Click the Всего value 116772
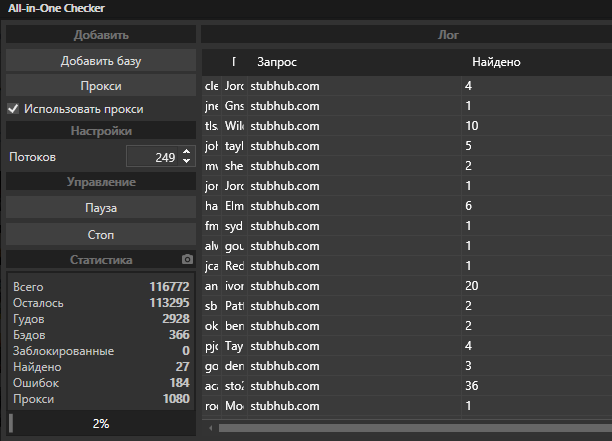Screen dimensions: 612x441 point(169,287)
